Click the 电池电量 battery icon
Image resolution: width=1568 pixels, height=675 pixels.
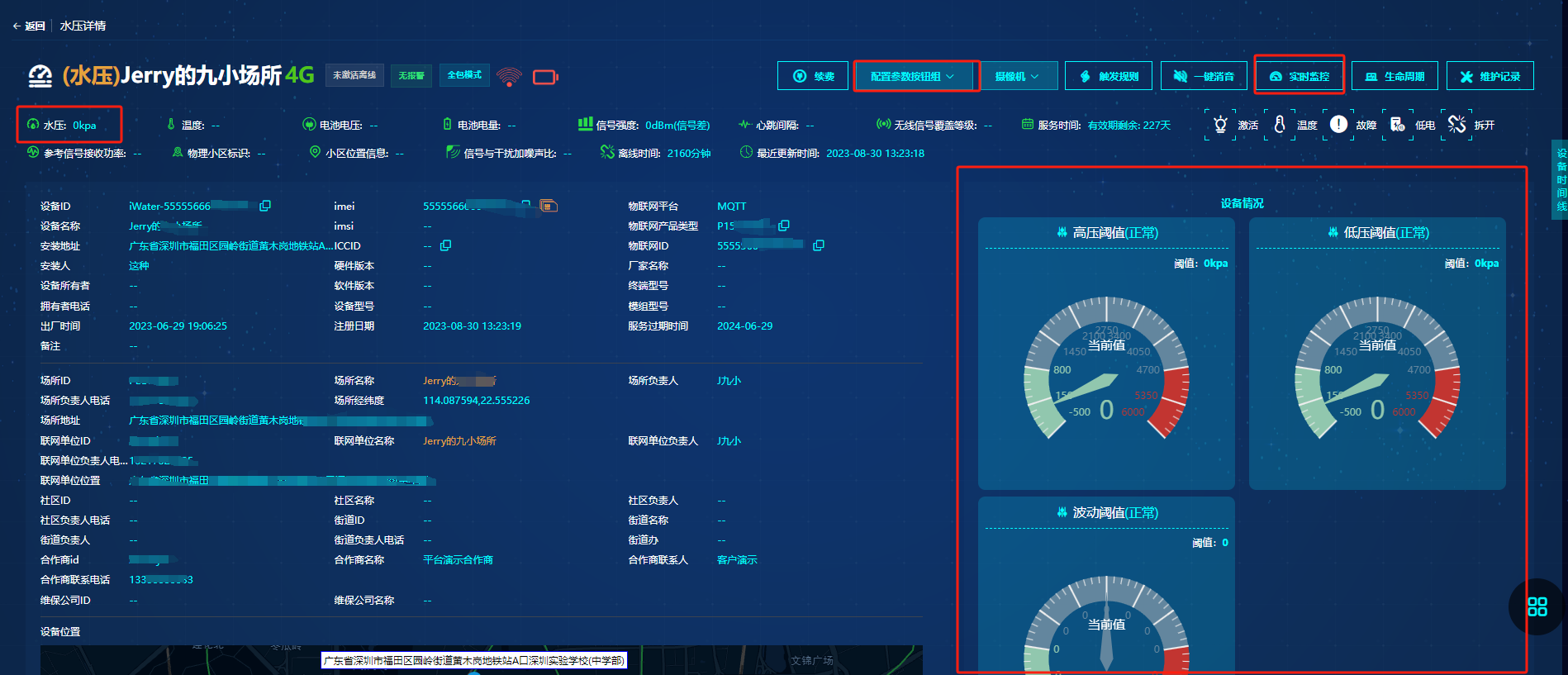pyautogui.click(x=447, y=125)
